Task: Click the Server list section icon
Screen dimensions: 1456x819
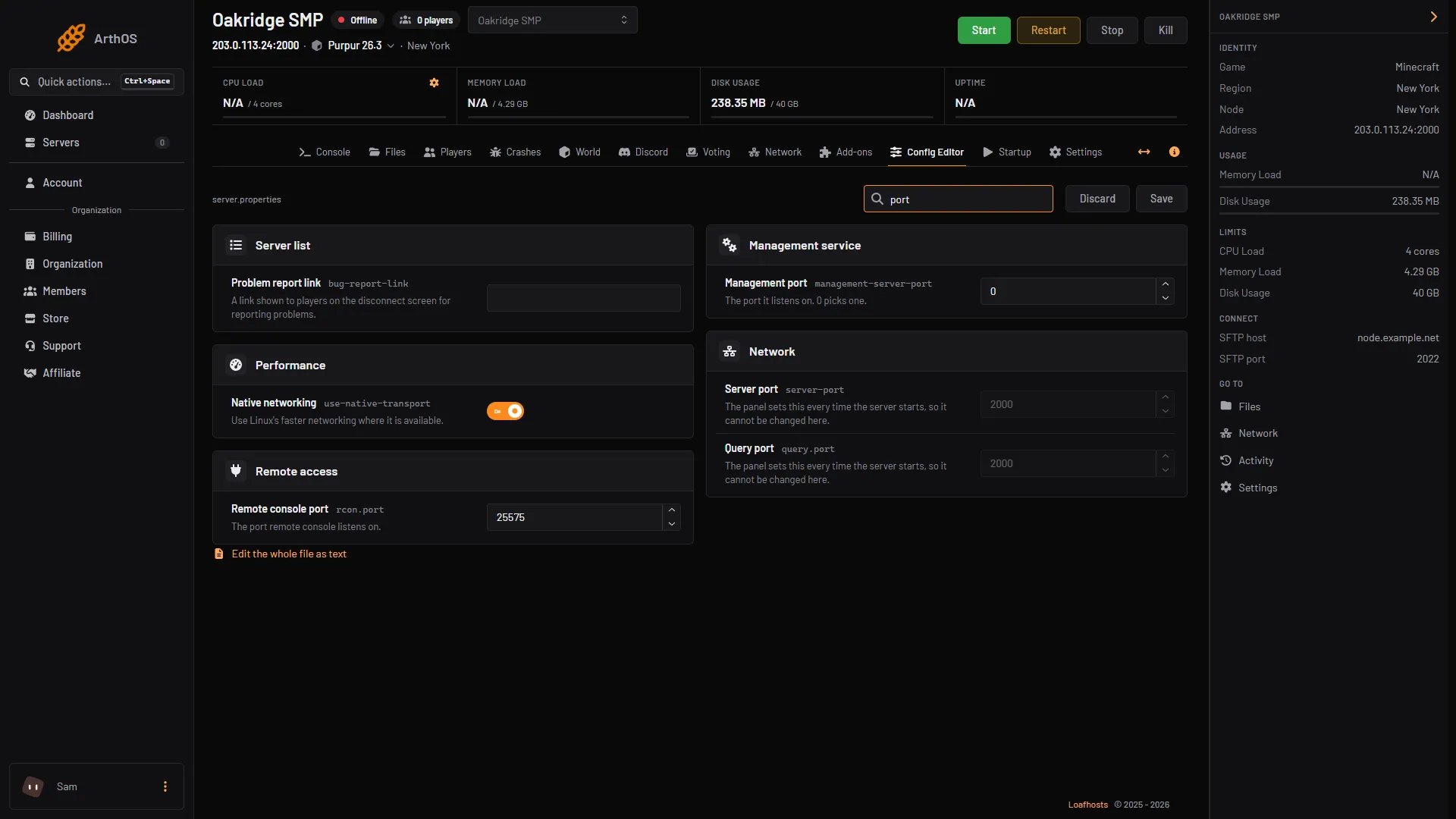Action: (x=236, y=245)
